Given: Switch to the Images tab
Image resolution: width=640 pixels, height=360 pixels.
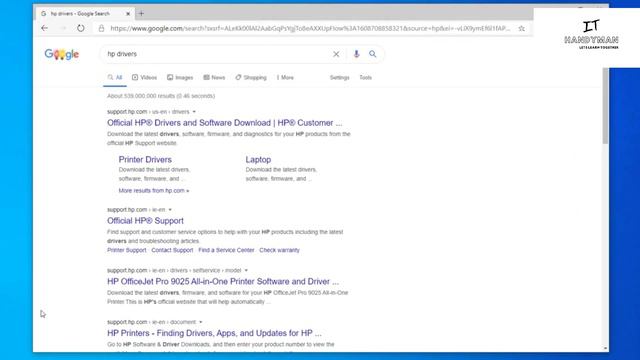Looking at the screenshot, I should click(x=180, y=78).
